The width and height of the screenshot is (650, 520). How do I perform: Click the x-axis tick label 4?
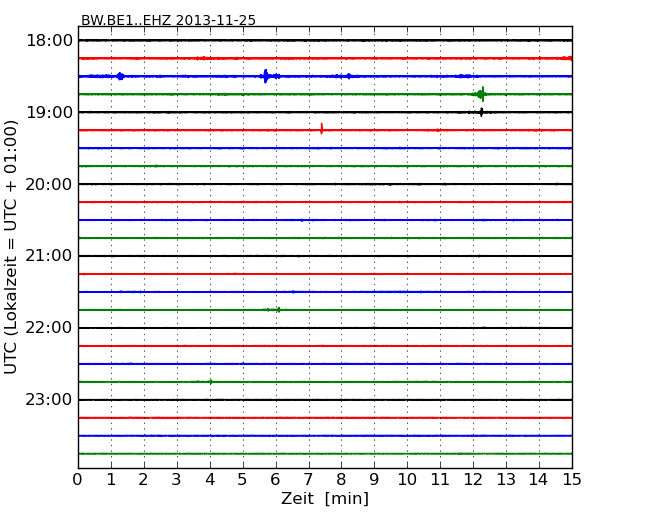click(x=210, y=480)
